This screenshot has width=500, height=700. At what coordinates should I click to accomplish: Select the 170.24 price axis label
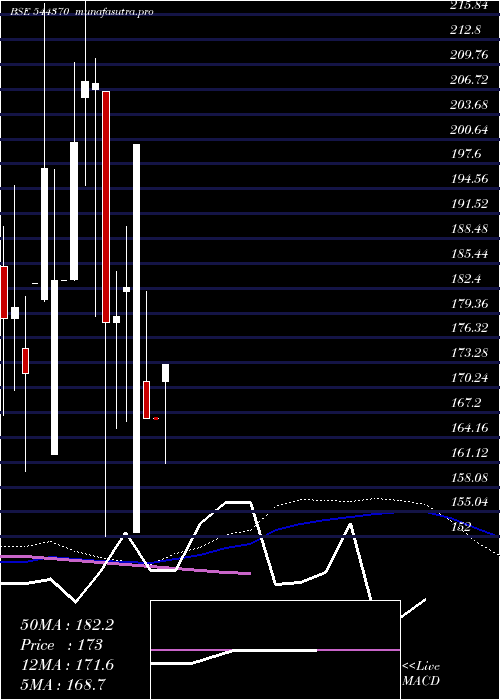pos(471,378)
